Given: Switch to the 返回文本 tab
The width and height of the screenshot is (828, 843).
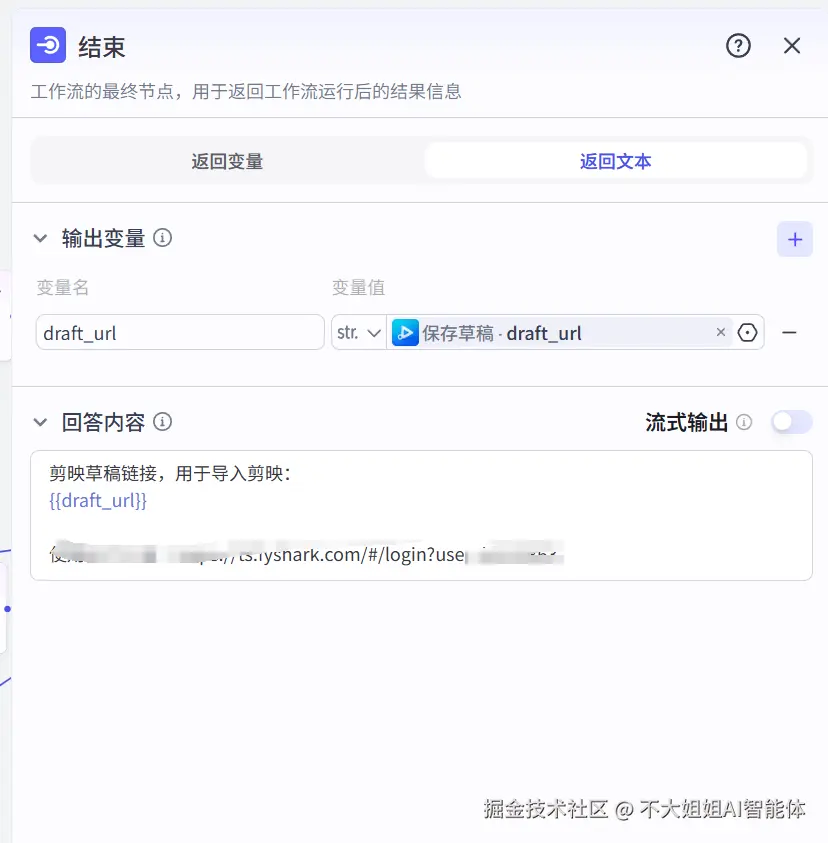Looking at the screenshot, I should [x=615, y=160].
